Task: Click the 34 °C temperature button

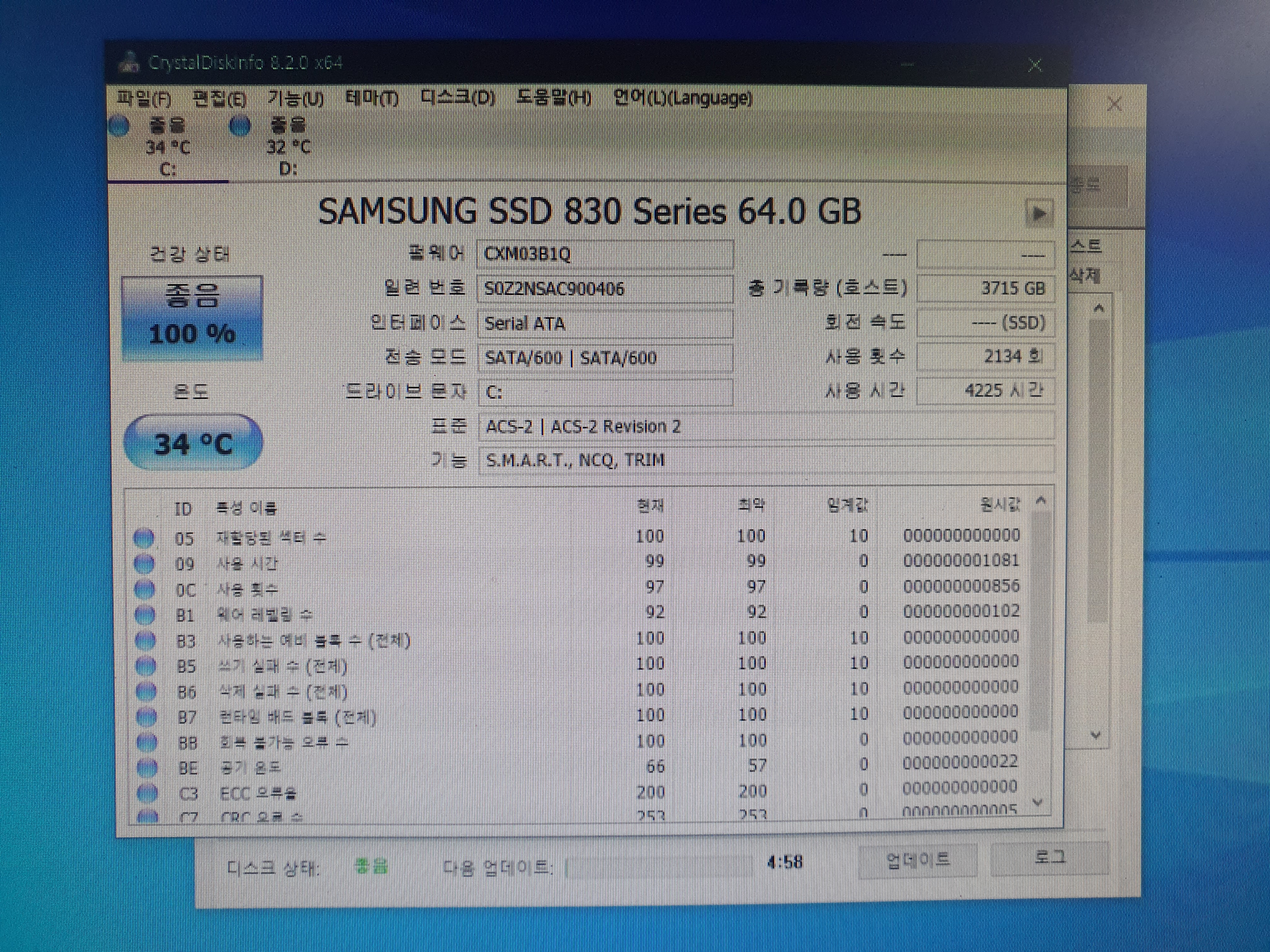Action: (x=193, y=443)
